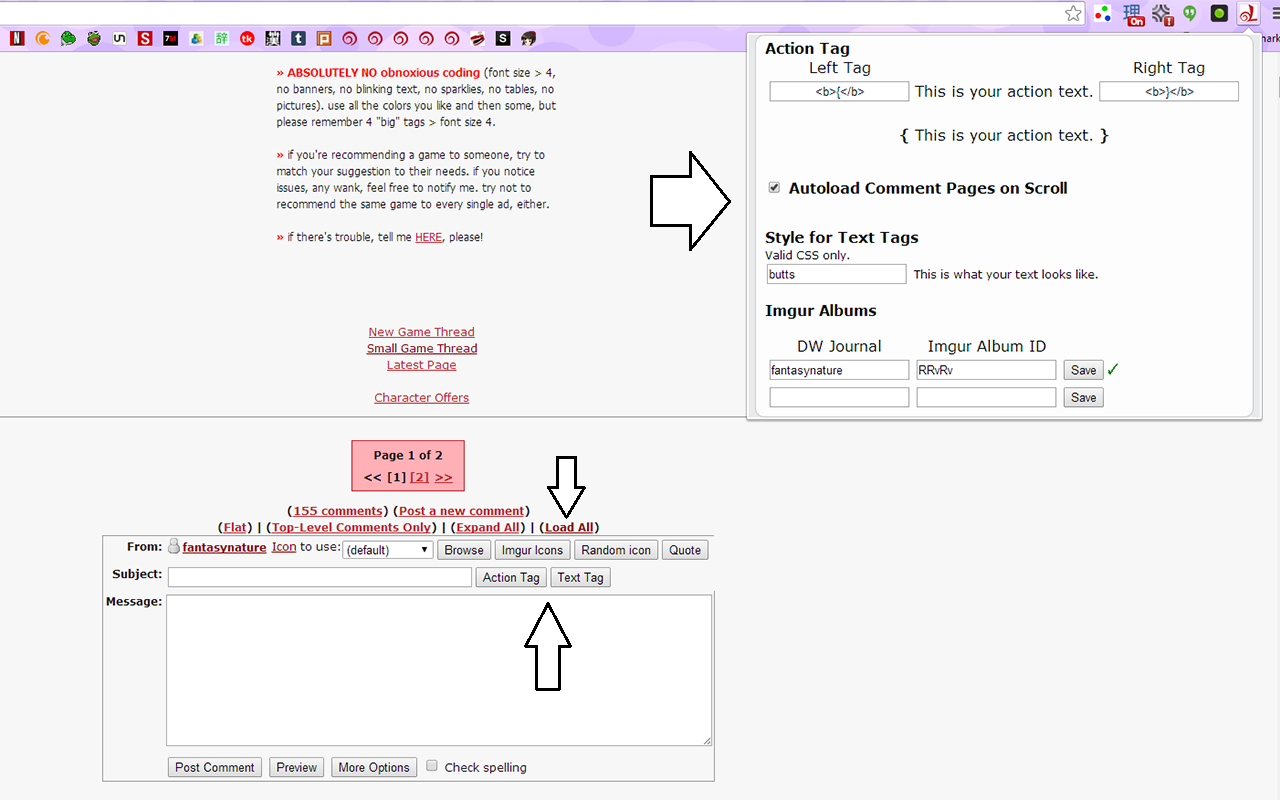
Task: Click the empty second Imgur Album ID field
Action: coord(986,397)
